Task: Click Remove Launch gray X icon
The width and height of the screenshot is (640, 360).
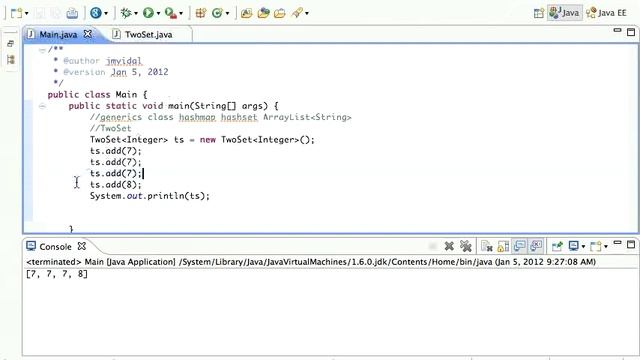Action: click(x=449, y=246)
